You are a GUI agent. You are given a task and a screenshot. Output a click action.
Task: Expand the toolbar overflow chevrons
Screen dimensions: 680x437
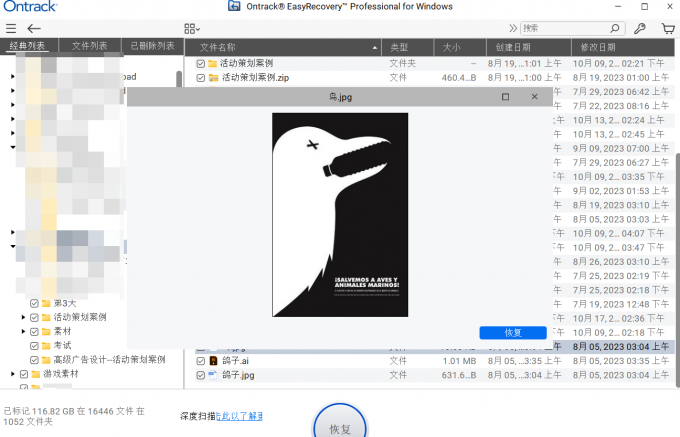(x=513, y=29)
